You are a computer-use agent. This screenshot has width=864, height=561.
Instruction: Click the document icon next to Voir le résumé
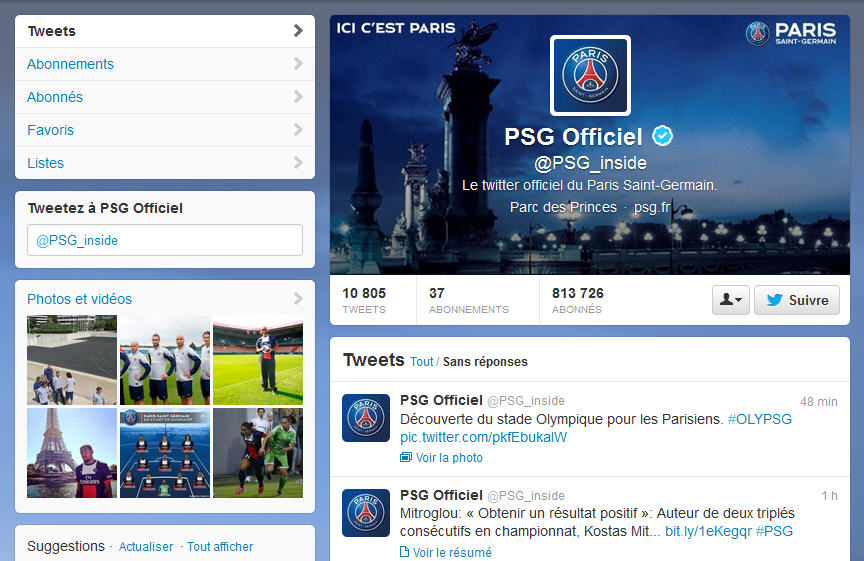coord(404,552)
